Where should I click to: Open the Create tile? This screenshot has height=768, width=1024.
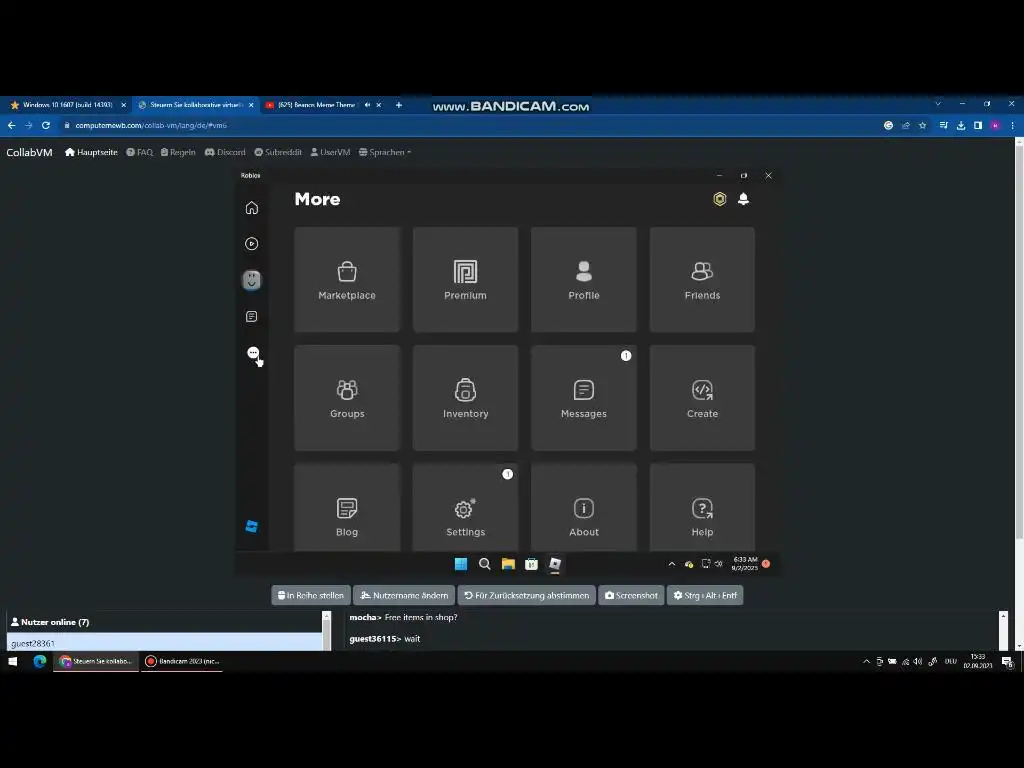[702, 398]
